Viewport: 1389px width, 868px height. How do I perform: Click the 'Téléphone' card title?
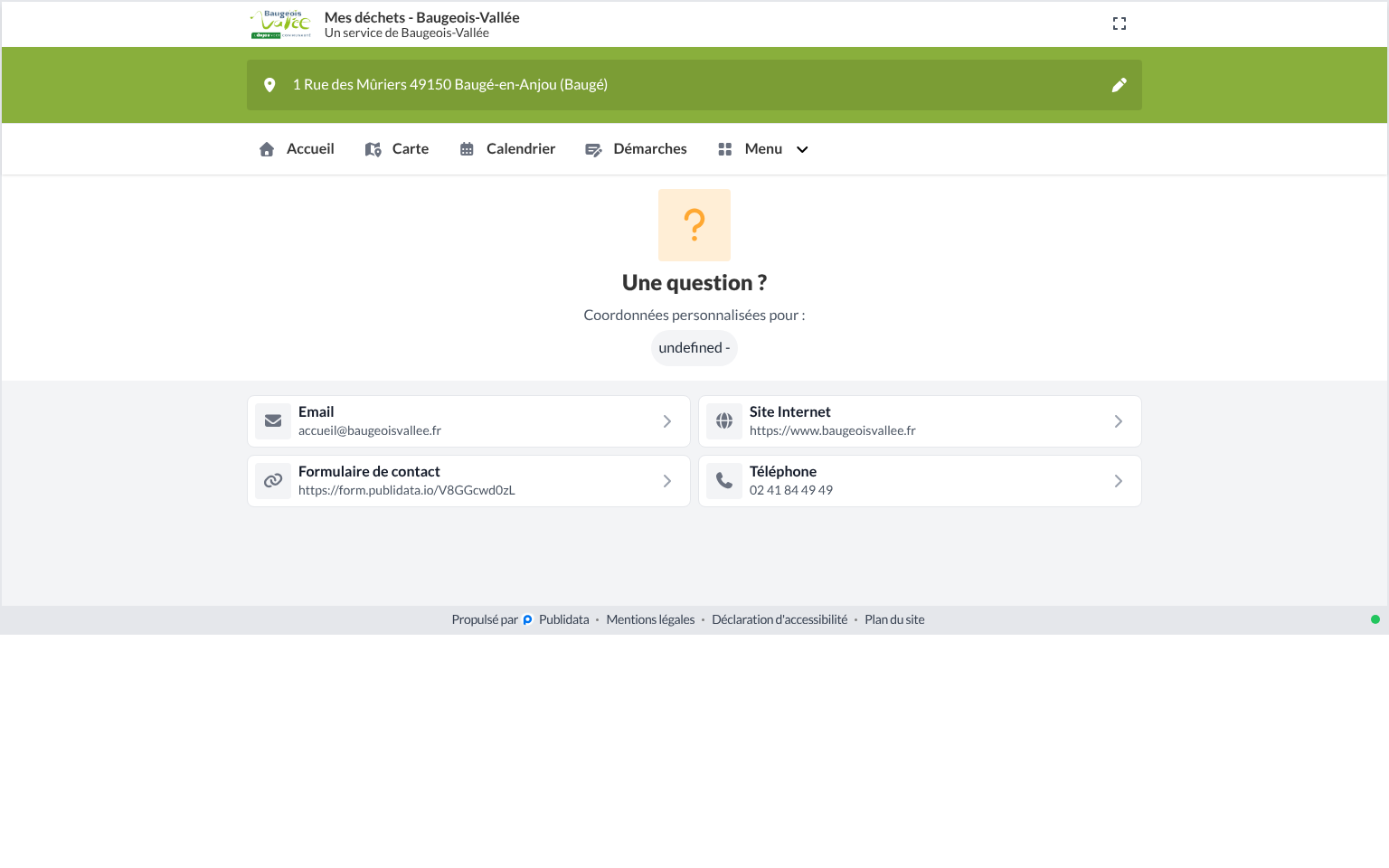click(x=783, y=471)
